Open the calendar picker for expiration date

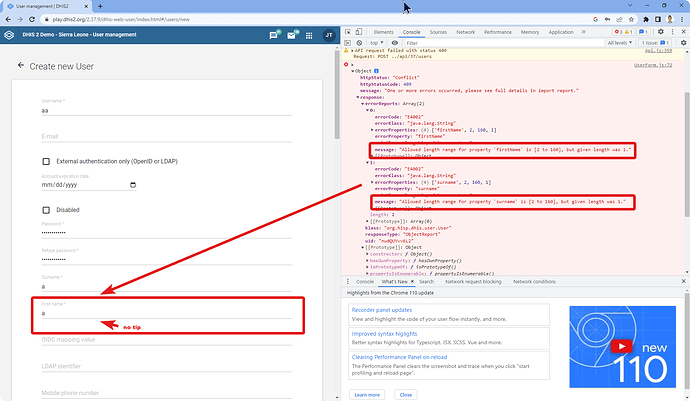pos(133,185)
